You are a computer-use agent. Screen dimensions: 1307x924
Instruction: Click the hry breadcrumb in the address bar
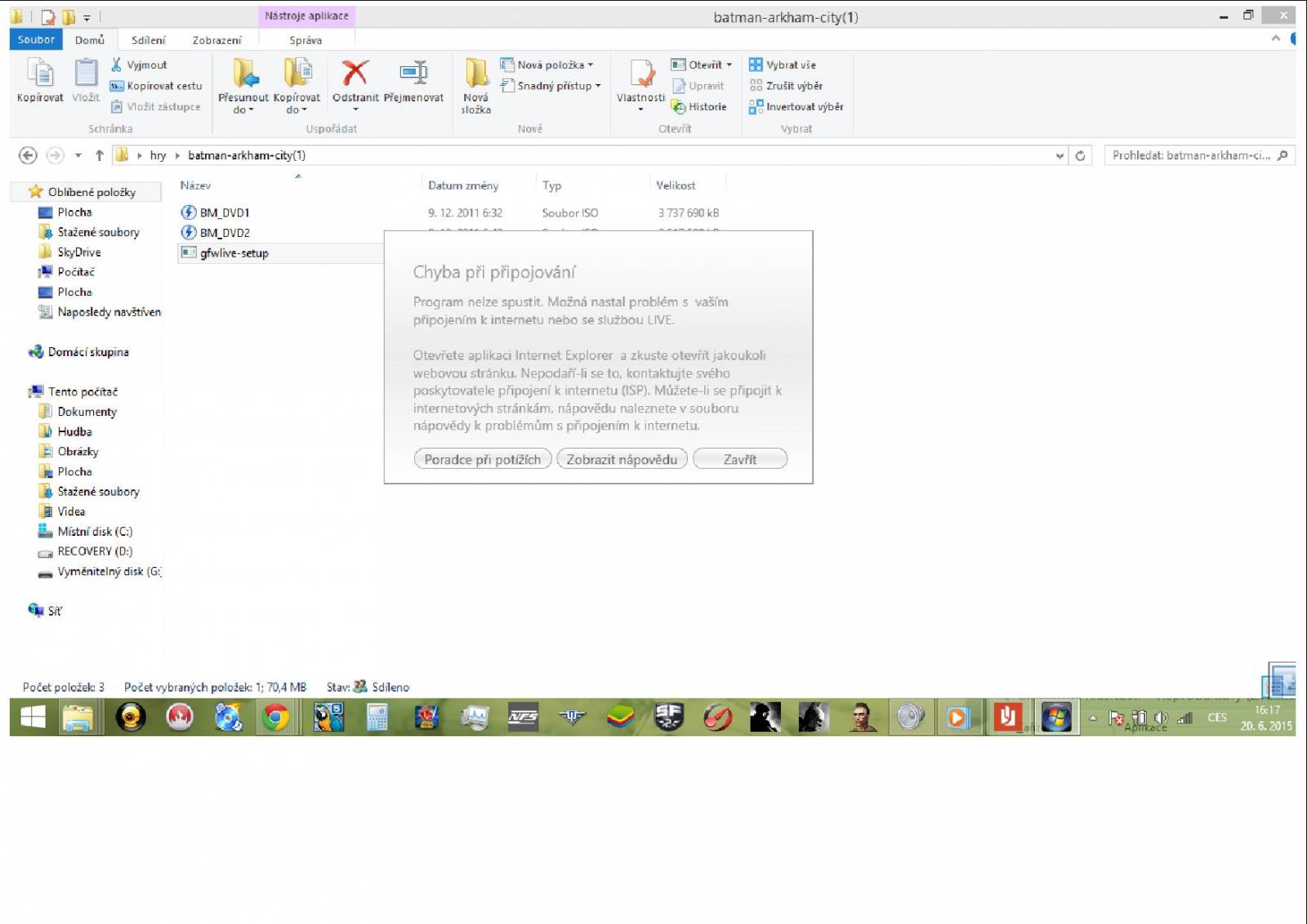click(158, 155)
